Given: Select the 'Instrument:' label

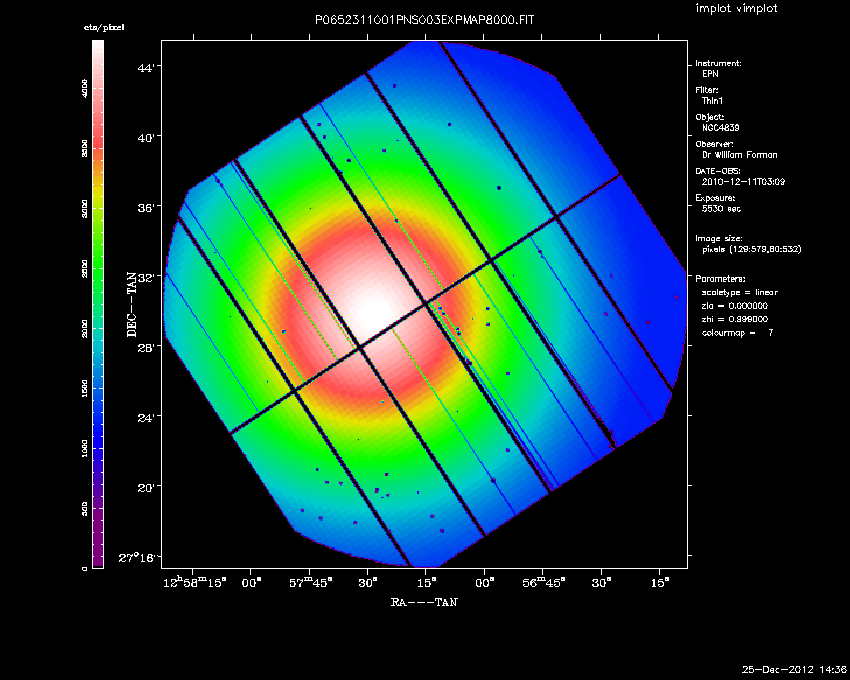Looking at the screenshot, I should (x=718, y=63).
